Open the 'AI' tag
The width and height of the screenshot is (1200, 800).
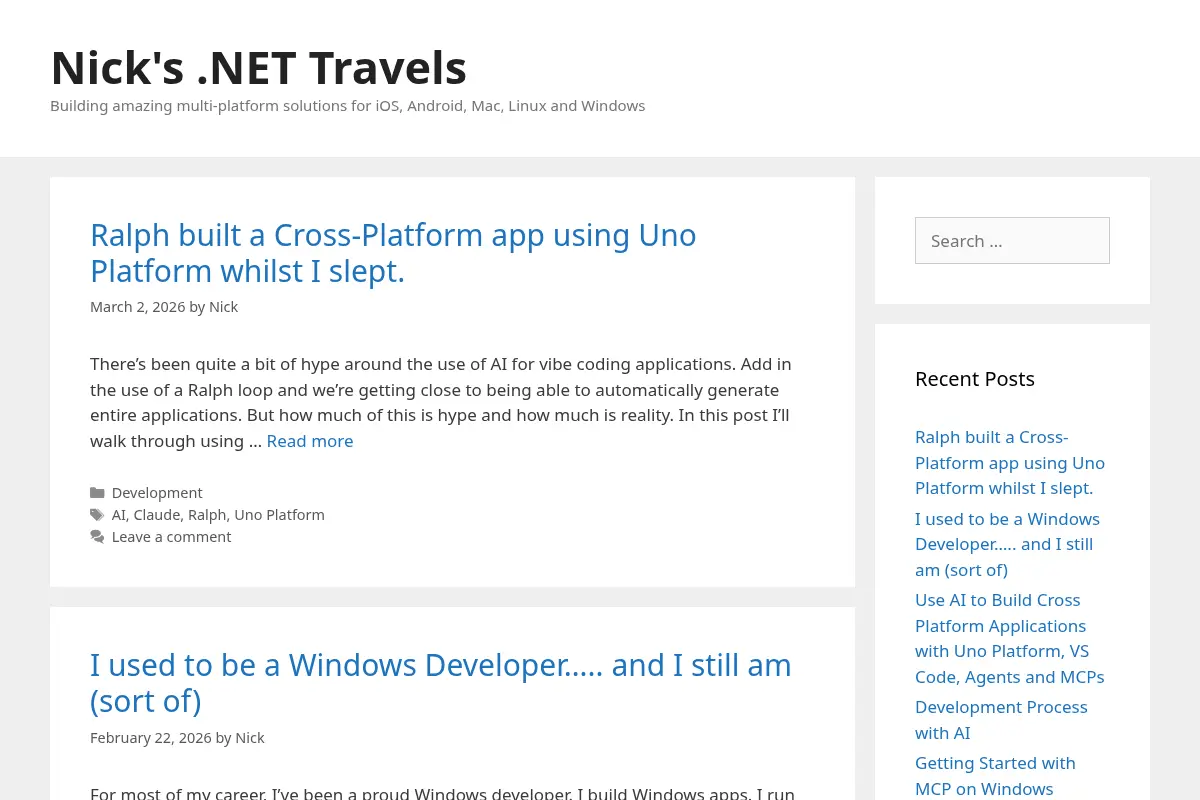click(119, 515)
